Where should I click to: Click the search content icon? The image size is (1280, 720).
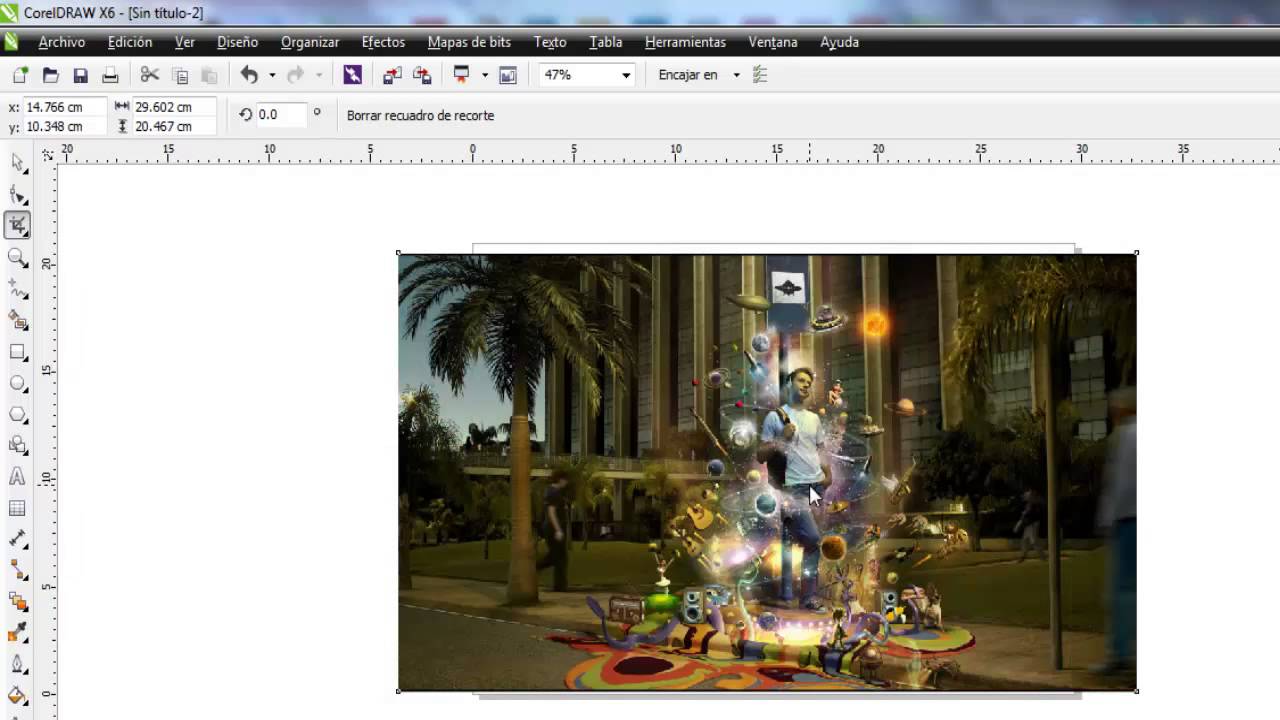tap(352, 75)
